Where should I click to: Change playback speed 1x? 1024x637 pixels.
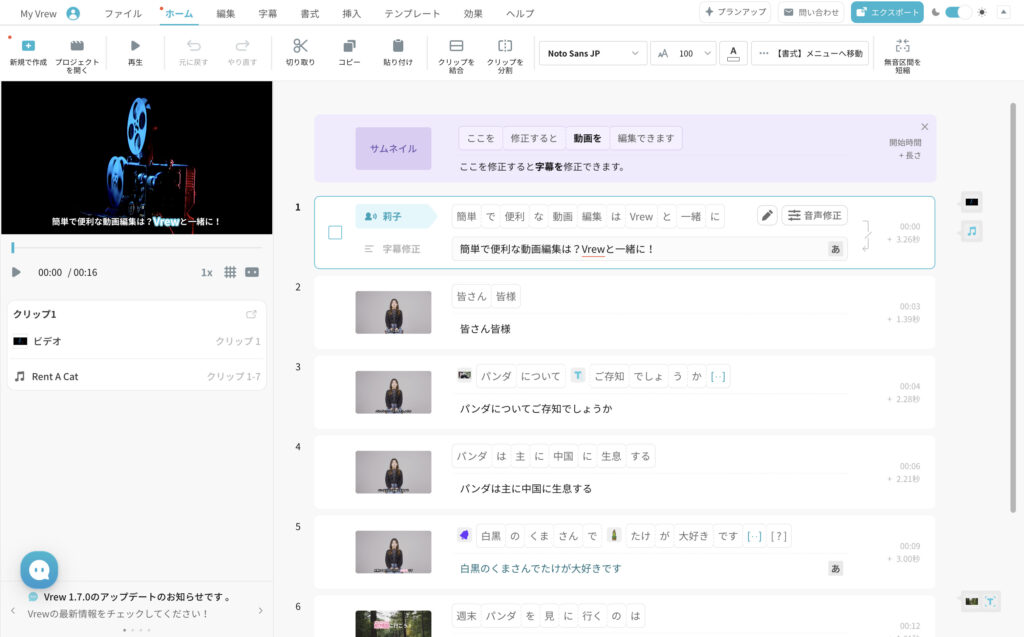point(206,272)
